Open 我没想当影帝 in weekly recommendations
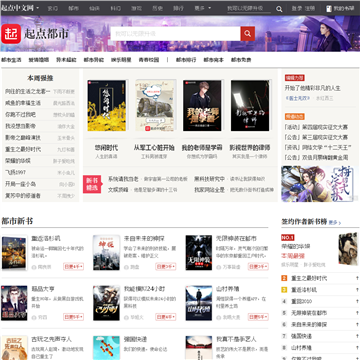The width and height of the screenshot is (360, 360). tap(20, 126)
